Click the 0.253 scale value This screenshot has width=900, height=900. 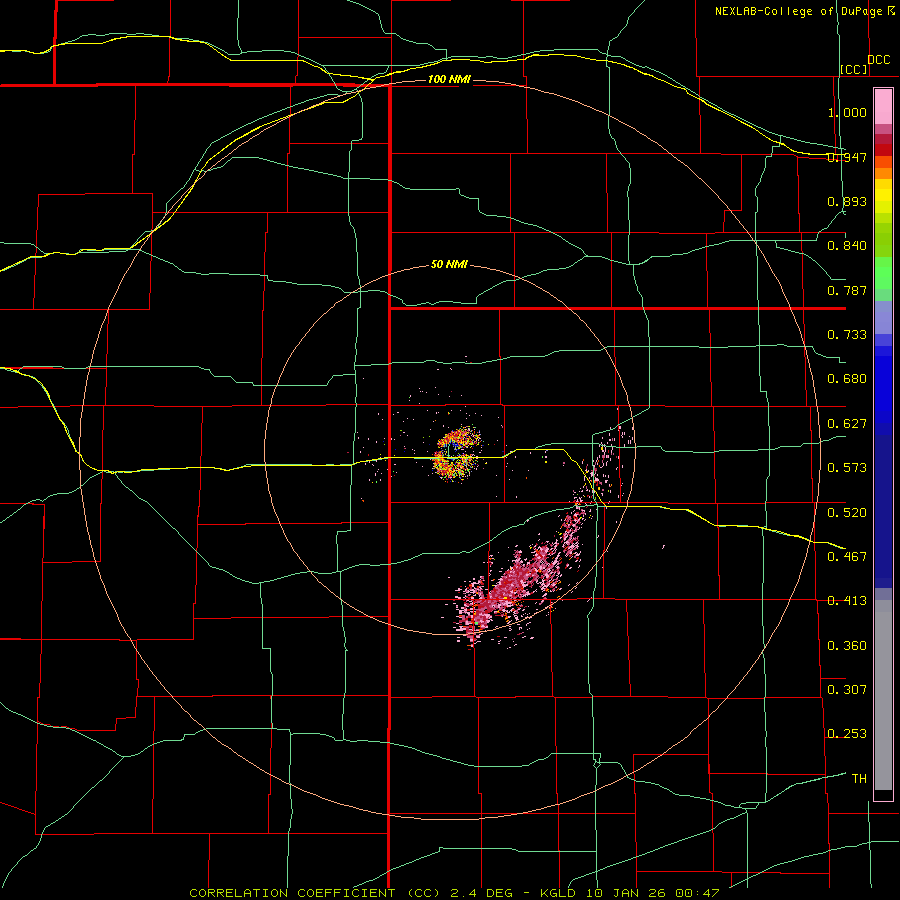click(847, 734)
